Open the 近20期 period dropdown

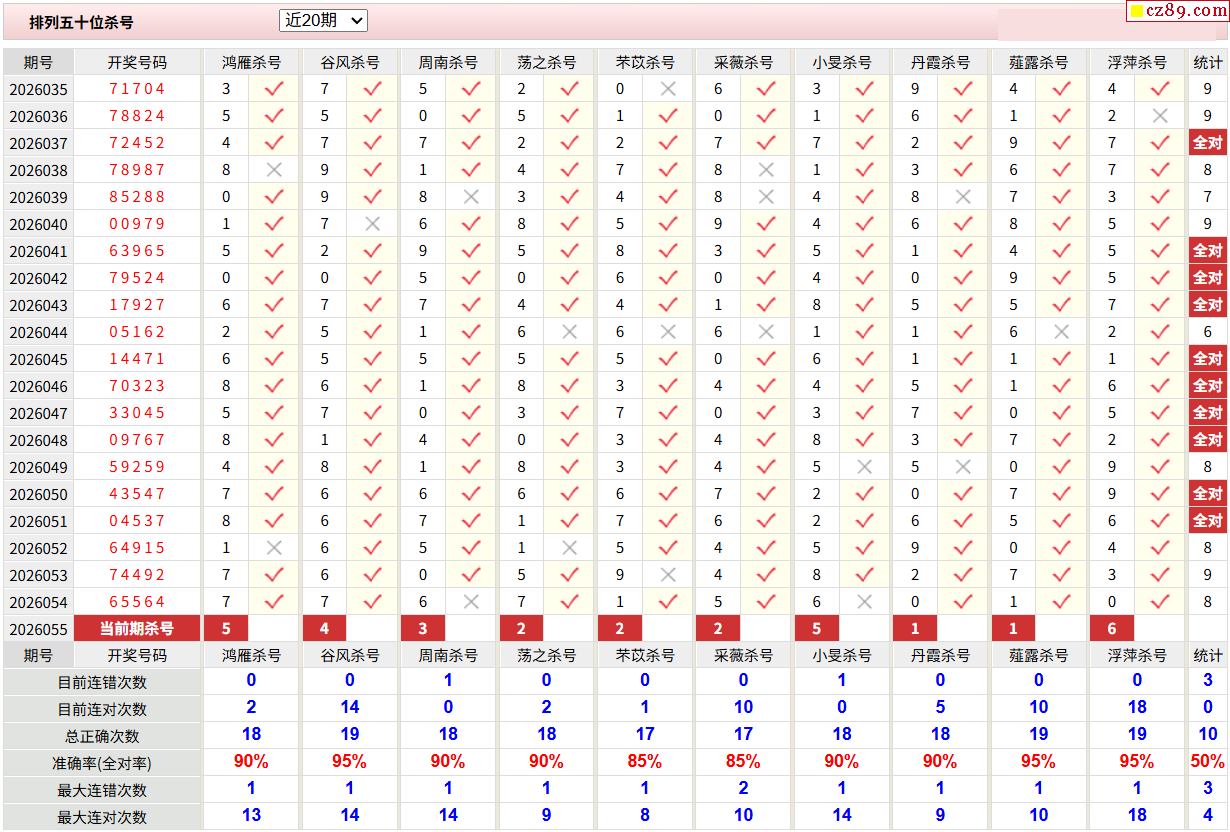[x=323, y=20]
